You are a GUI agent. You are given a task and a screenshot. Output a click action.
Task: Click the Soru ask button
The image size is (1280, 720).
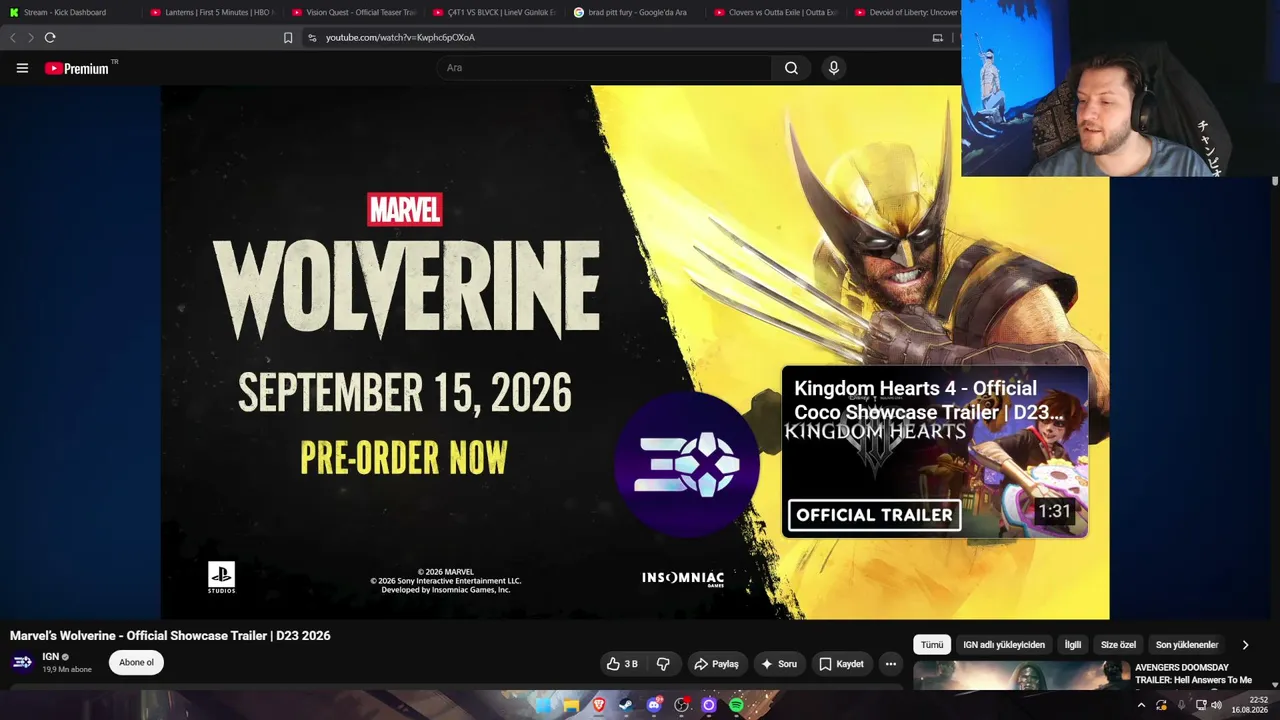pos(779,664)
